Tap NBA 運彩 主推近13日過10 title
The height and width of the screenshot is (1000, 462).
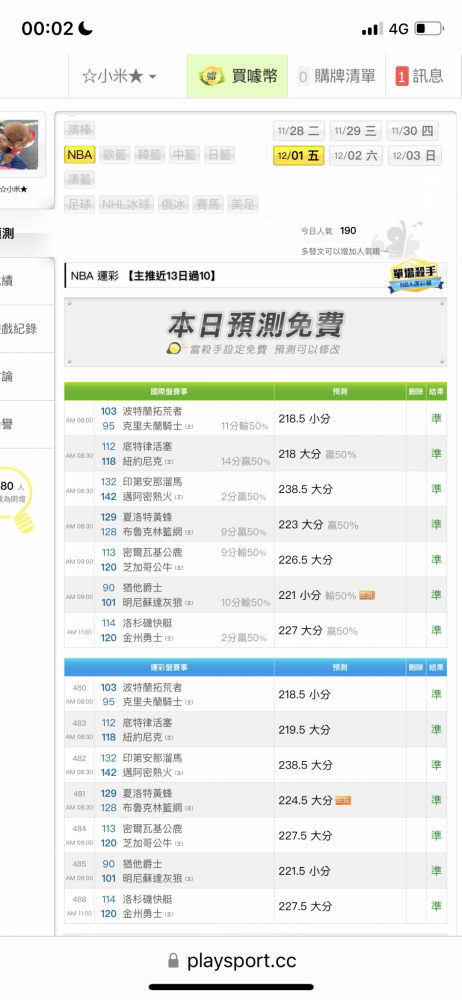point(144,276)
